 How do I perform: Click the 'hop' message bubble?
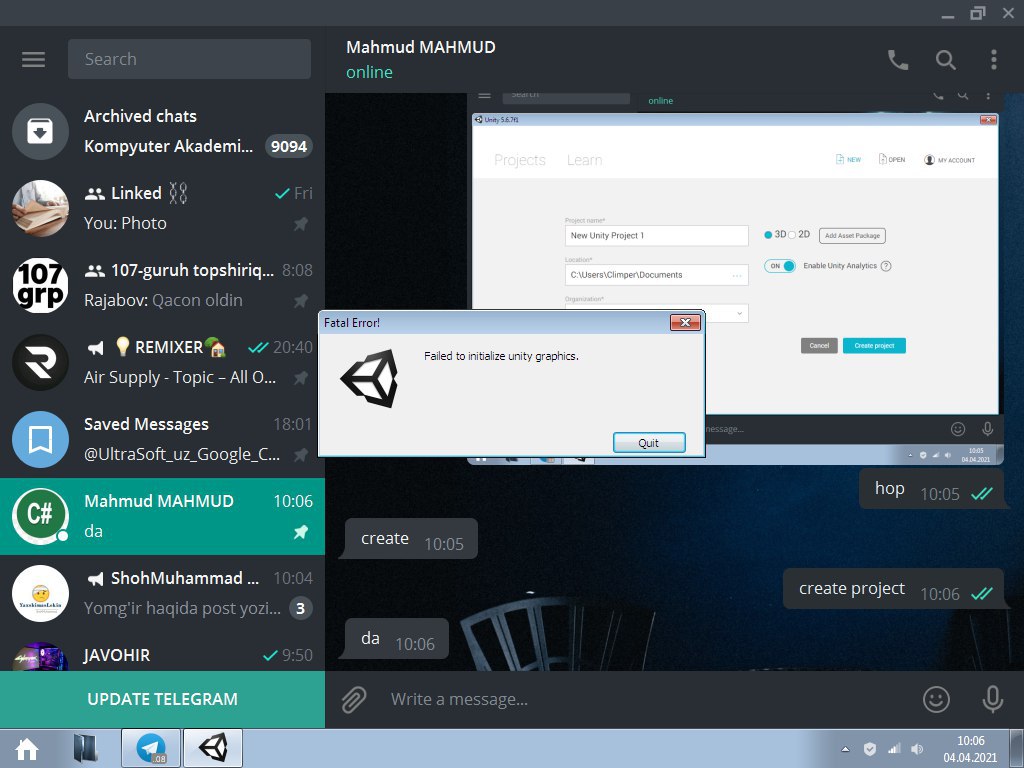click(x=933, y=490)
